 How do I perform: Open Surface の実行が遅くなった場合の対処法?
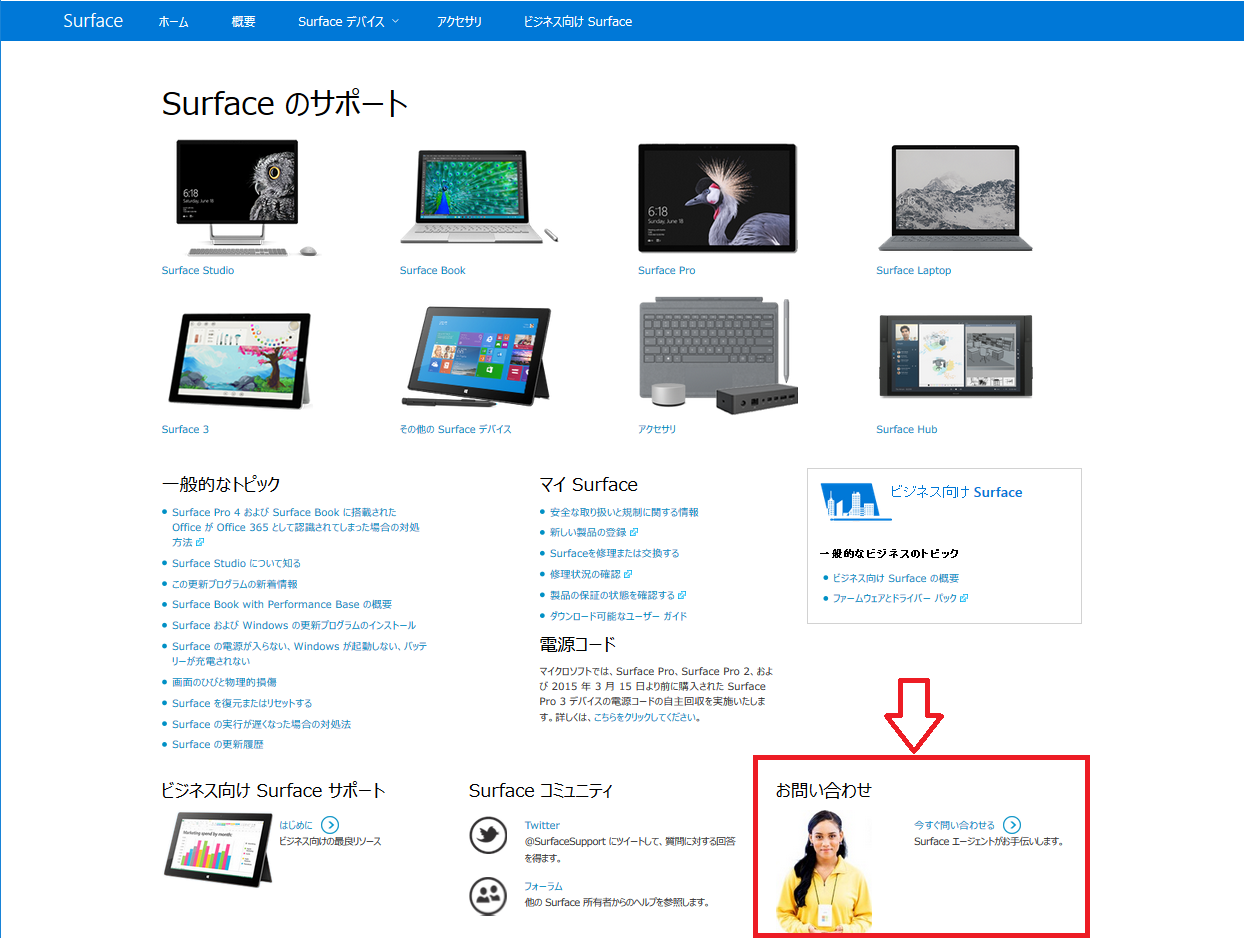tap(261, 724)
